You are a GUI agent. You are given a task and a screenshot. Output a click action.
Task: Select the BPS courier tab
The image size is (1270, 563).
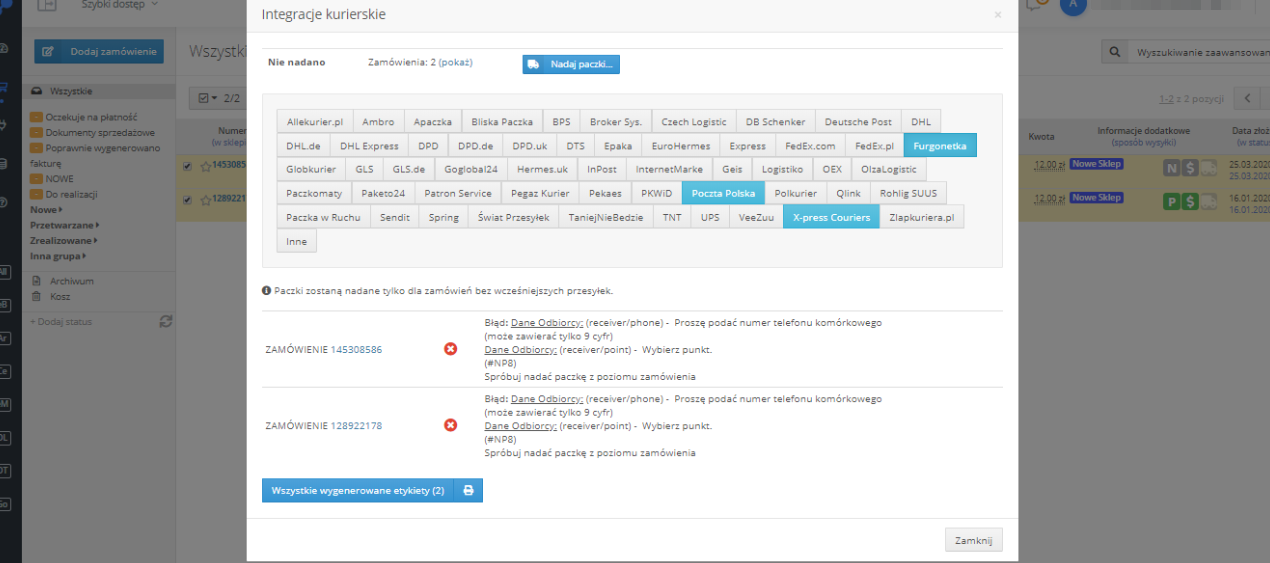pyautogui.click(x=561, y=121)
